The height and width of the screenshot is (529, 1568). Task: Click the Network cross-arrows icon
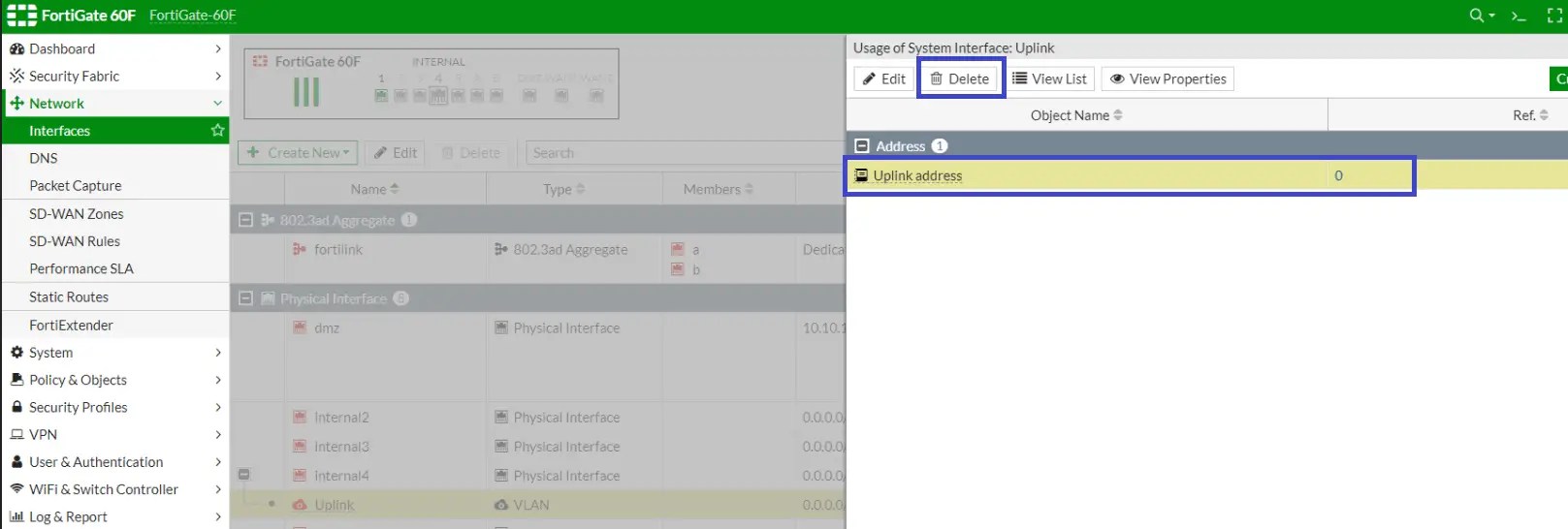(x=16, y=103)
